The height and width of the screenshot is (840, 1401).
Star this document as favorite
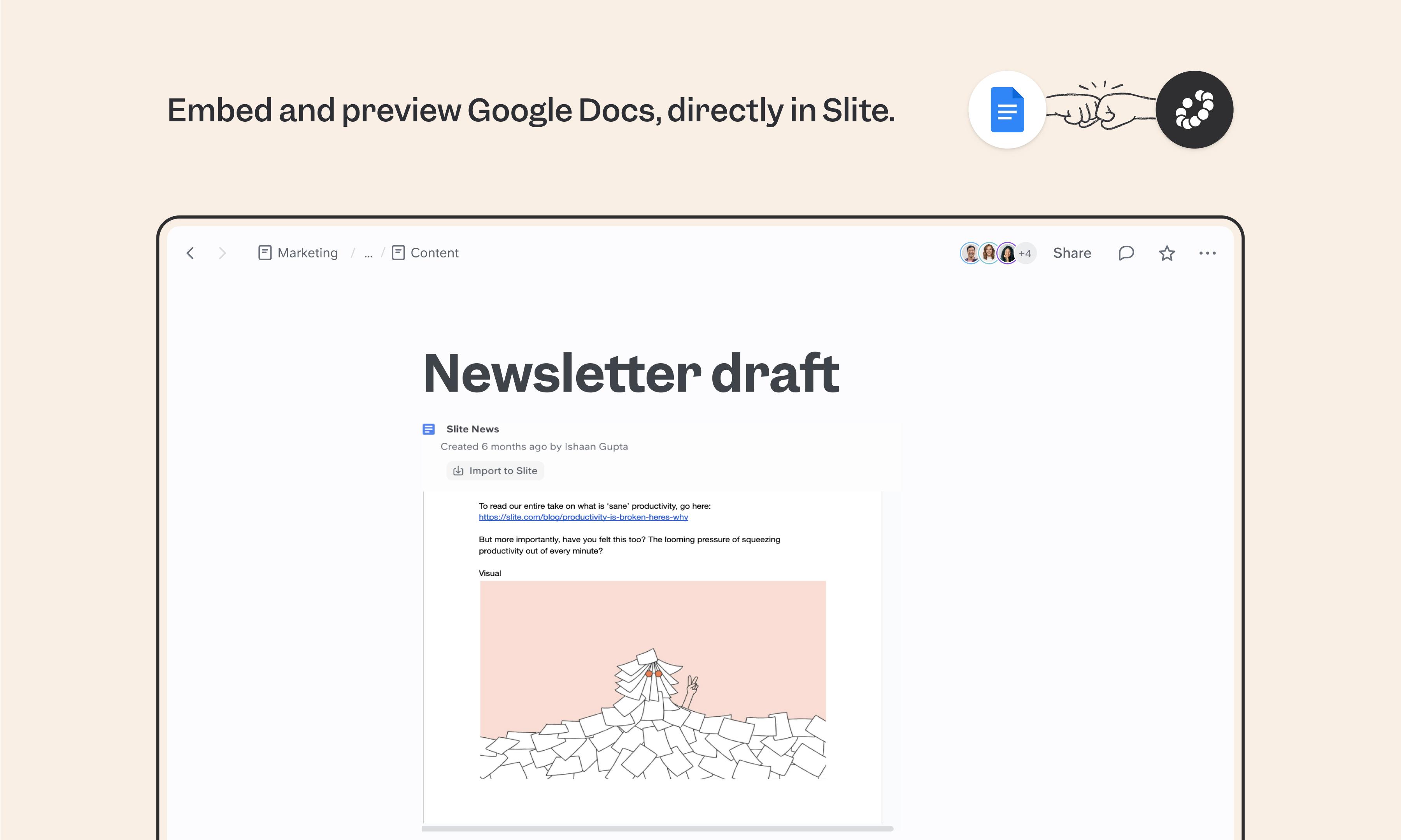coord(1166,253)
